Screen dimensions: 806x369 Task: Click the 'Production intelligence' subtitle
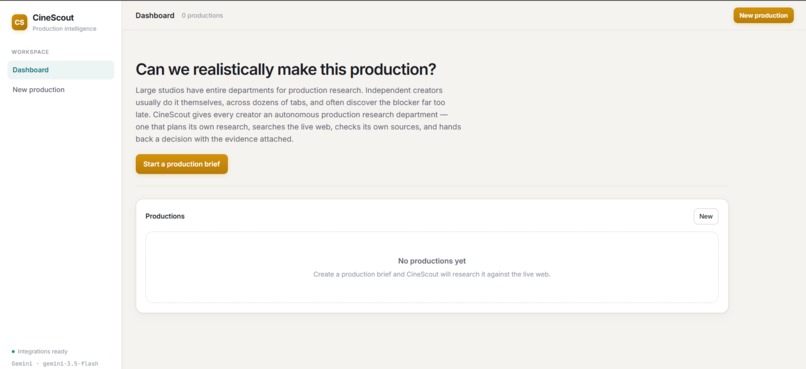[x=64, y=29]
